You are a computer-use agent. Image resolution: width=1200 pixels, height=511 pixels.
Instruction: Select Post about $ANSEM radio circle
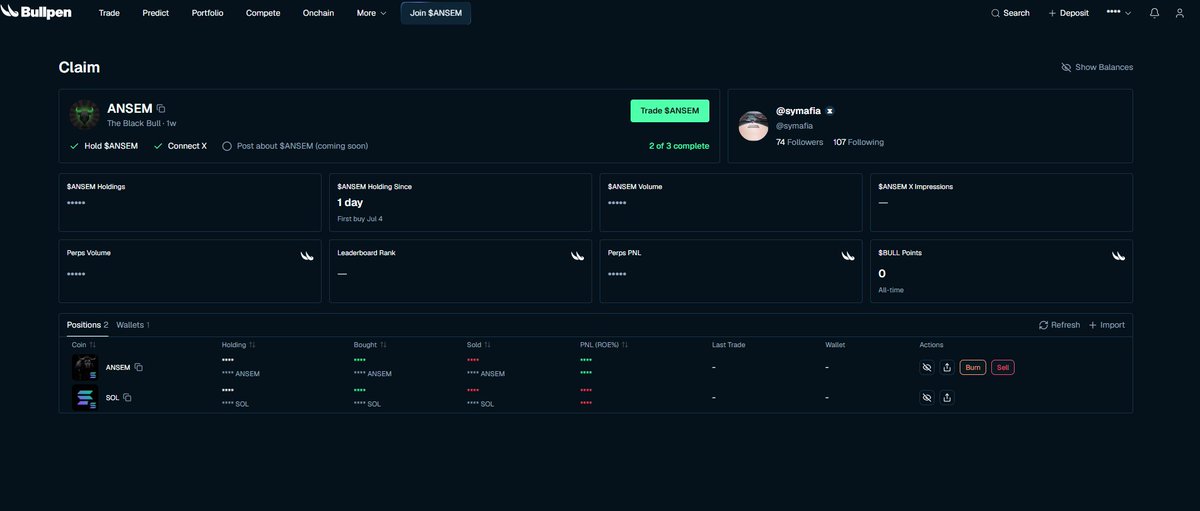coord(227,146)
